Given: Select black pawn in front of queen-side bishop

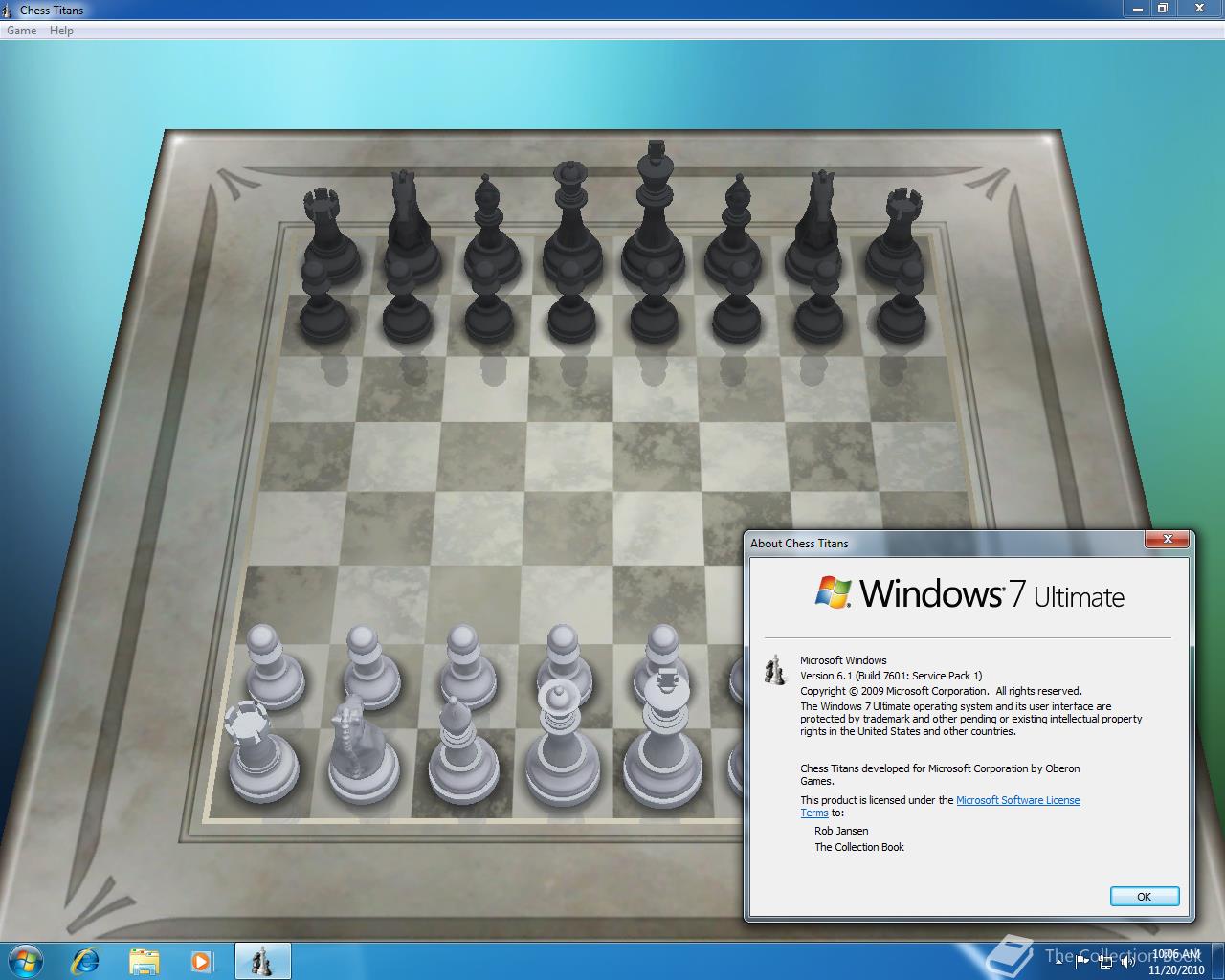Looking at the screenshot, I should 489,301.
